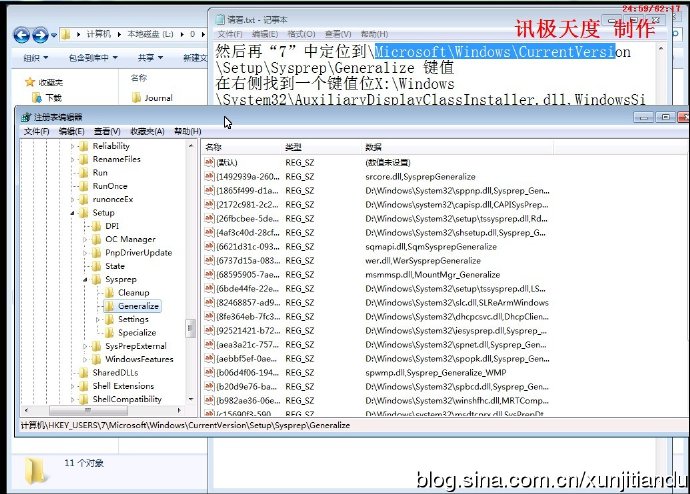This screenshot has width=690, height=494.
Task: Open the 组织 dropdown in Explorer toolbar
Action: (x=35, y=58)
